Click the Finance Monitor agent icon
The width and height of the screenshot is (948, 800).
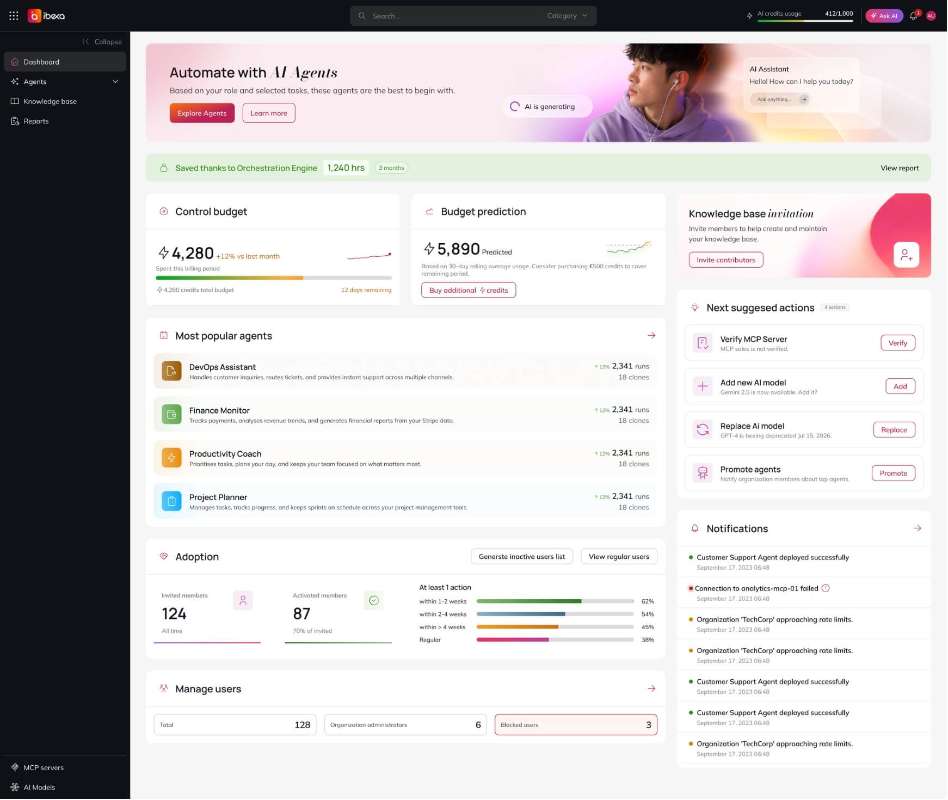click(x=172, y=414)
